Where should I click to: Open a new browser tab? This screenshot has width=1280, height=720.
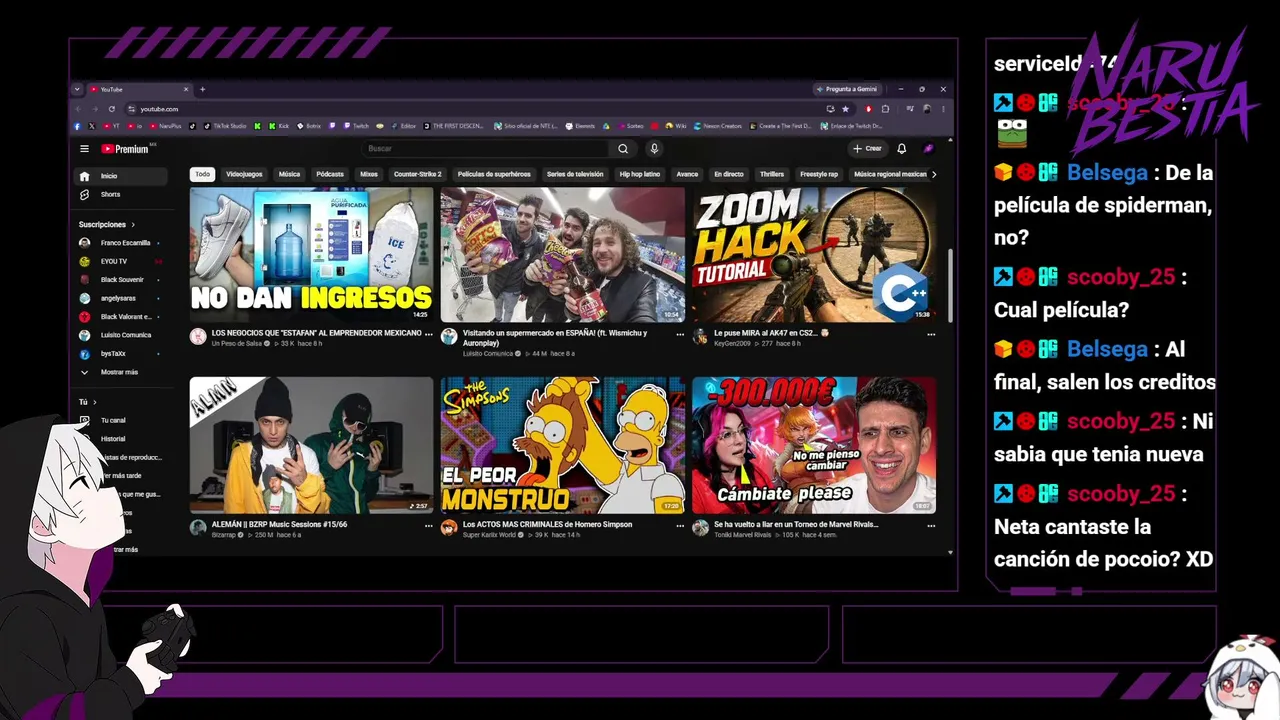(x=202, y=89)
